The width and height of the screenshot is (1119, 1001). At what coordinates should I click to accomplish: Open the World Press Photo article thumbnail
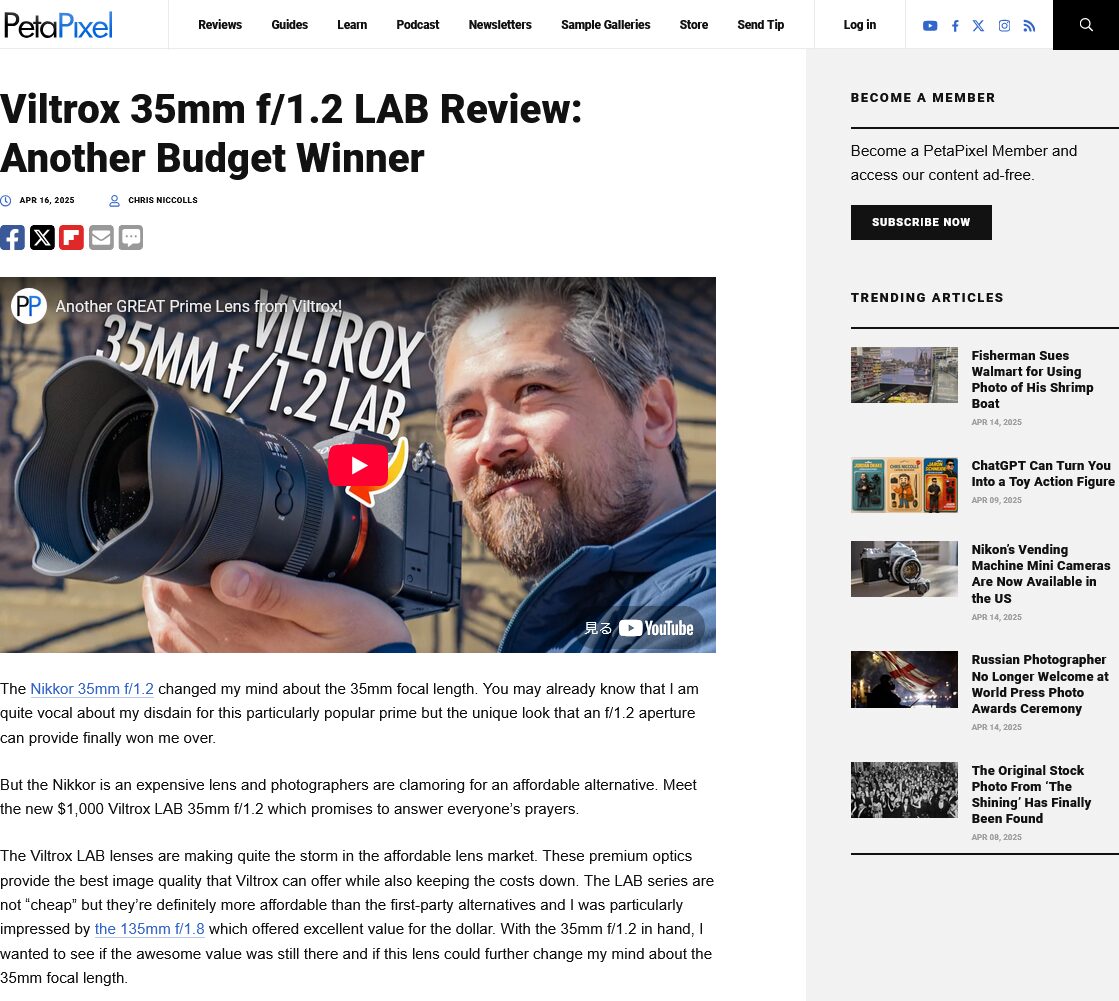904,679
